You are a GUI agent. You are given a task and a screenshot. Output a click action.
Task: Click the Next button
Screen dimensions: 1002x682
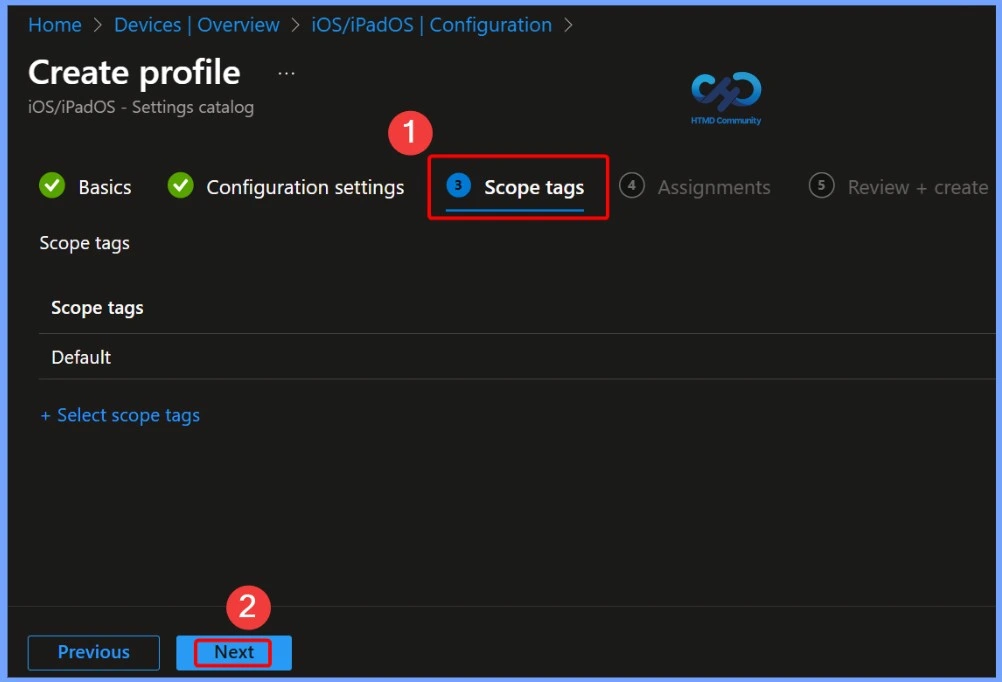tap(233, 652)
